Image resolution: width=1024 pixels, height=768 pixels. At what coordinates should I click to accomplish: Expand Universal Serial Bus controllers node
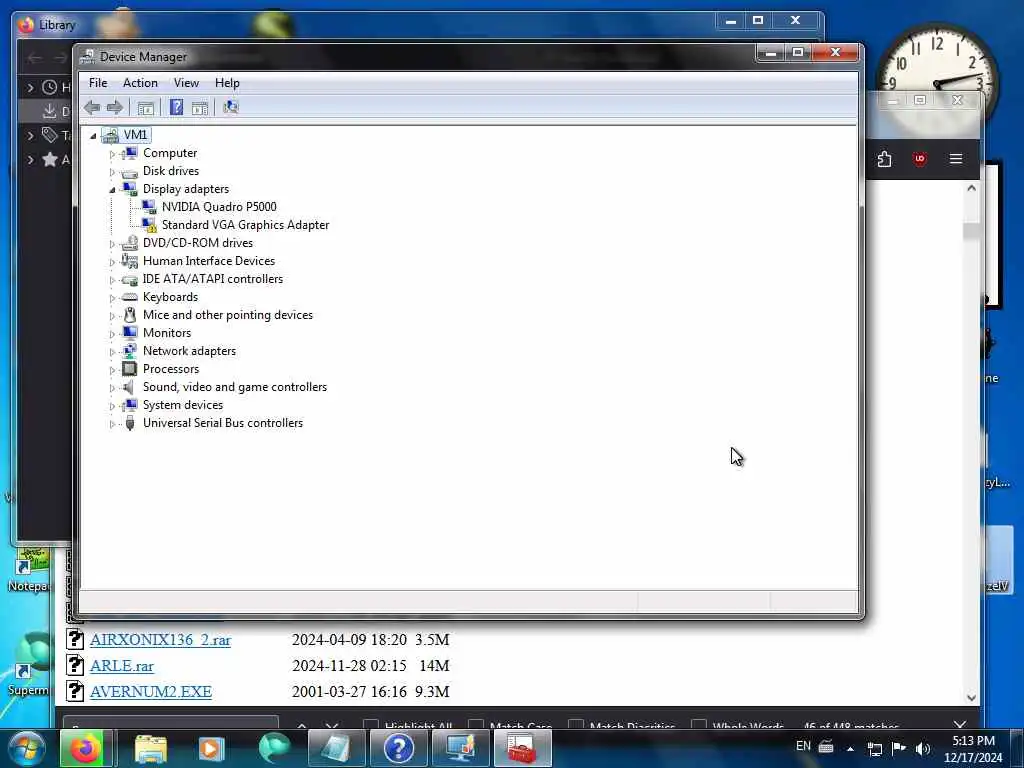112,424
